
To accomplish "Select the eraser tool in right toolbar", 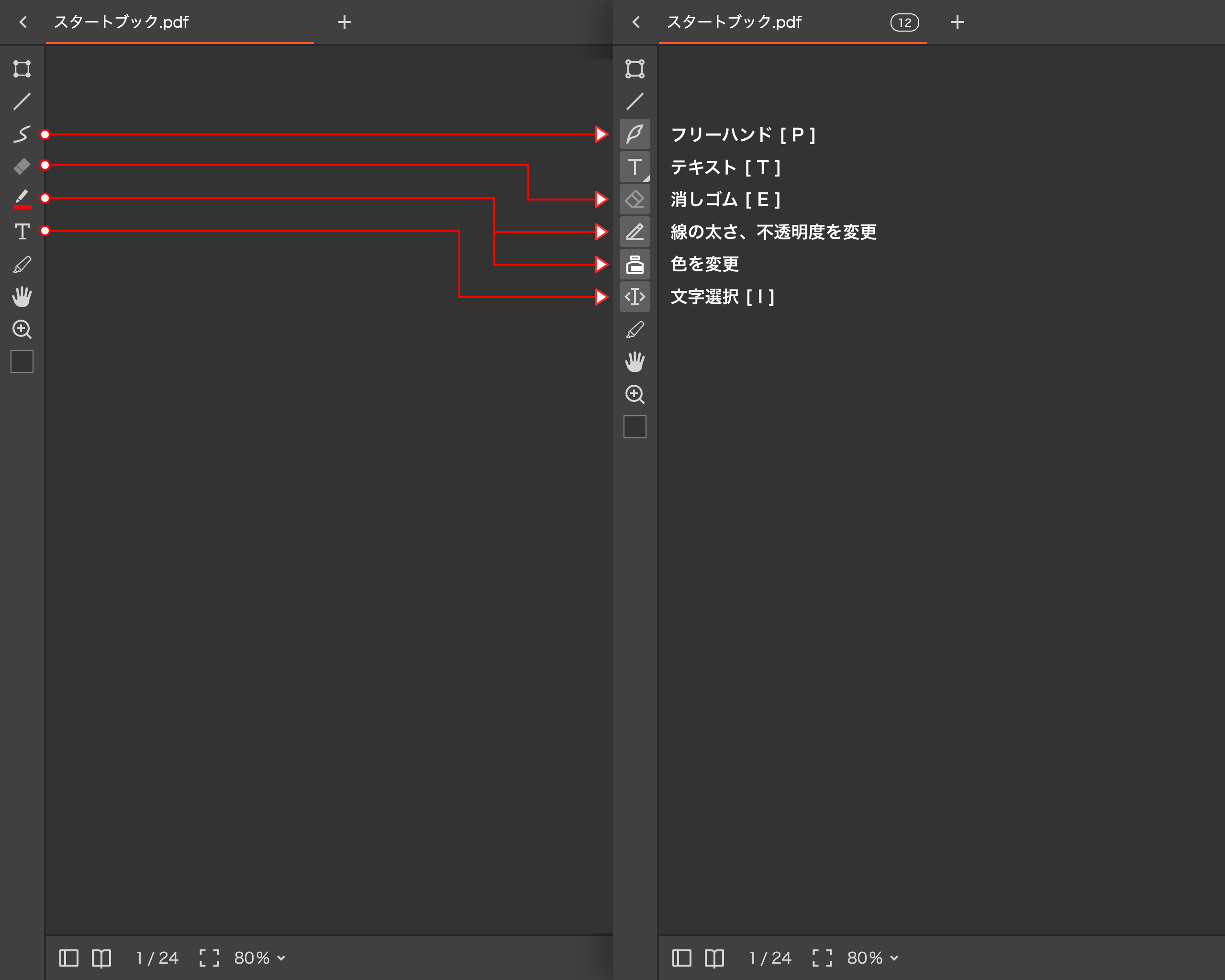I will click(634, 200).
